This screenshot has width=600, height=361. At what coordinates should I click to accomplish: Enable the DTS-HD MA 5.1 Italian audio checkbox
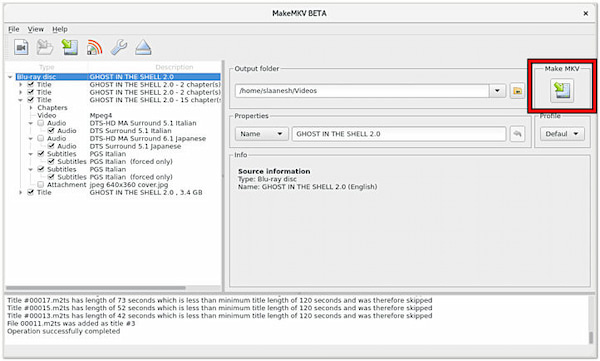tap(41, 123)
